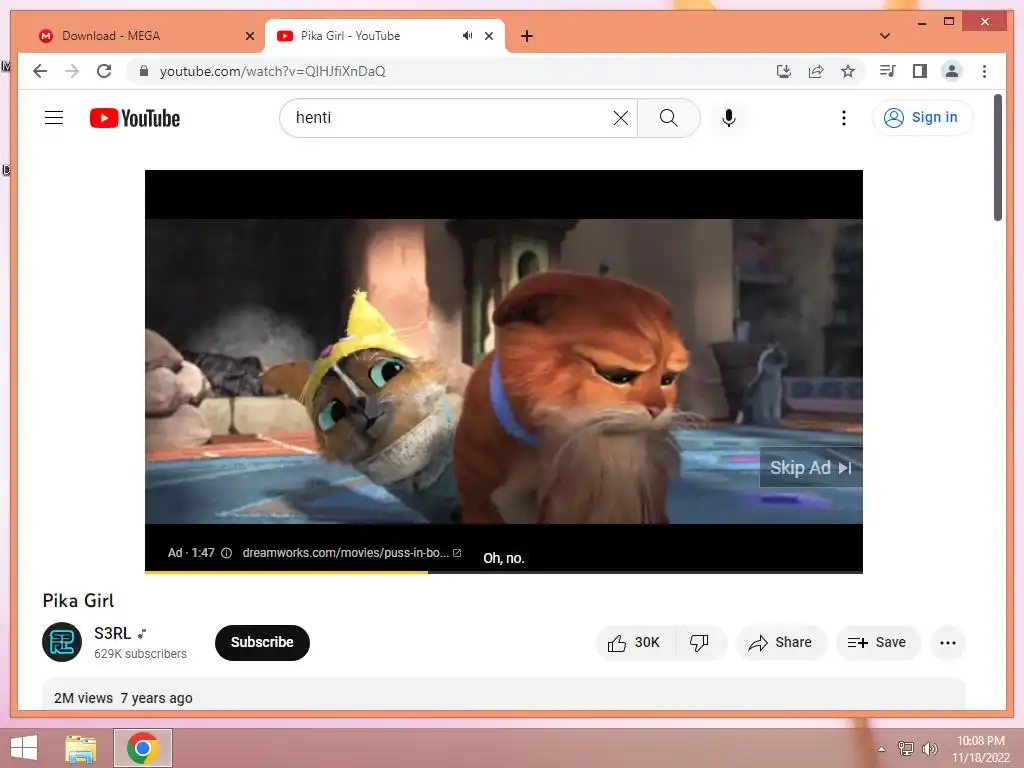The image size is (1024, 768).
Task: Focus the address bar URL
Action: pyautogui.click(x=272, y=71)
